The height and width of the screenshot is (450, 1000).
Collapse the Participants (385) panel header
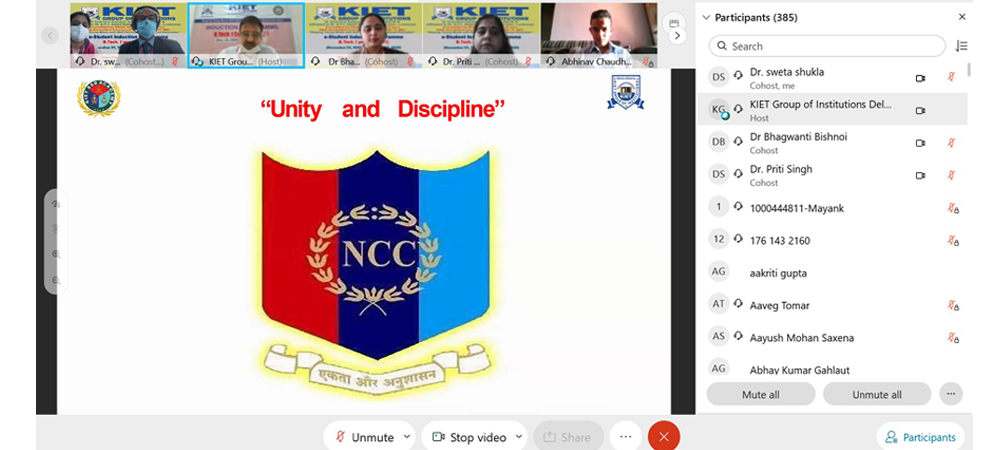(x=706, y=17)
